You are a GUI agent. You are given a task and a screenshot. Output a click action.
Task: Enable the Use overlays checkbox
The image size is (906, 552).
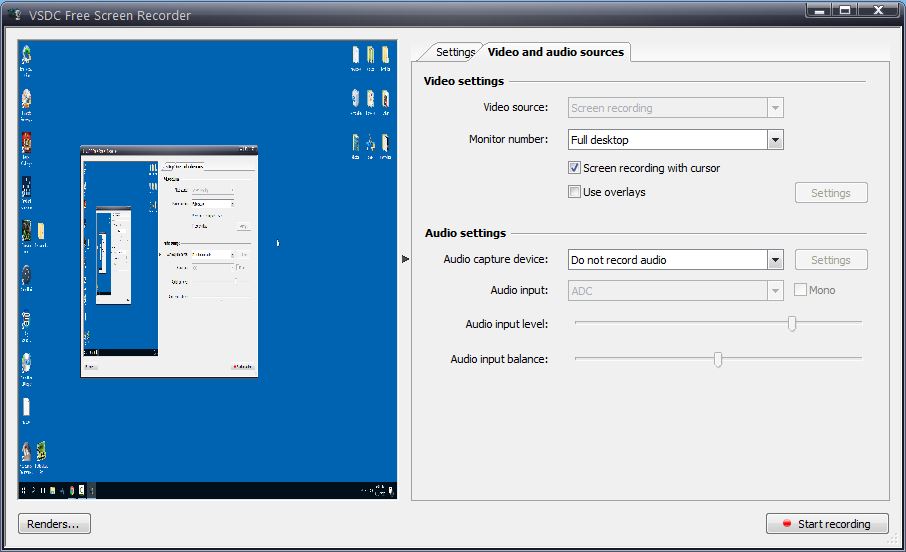click(x=574, y=192)
